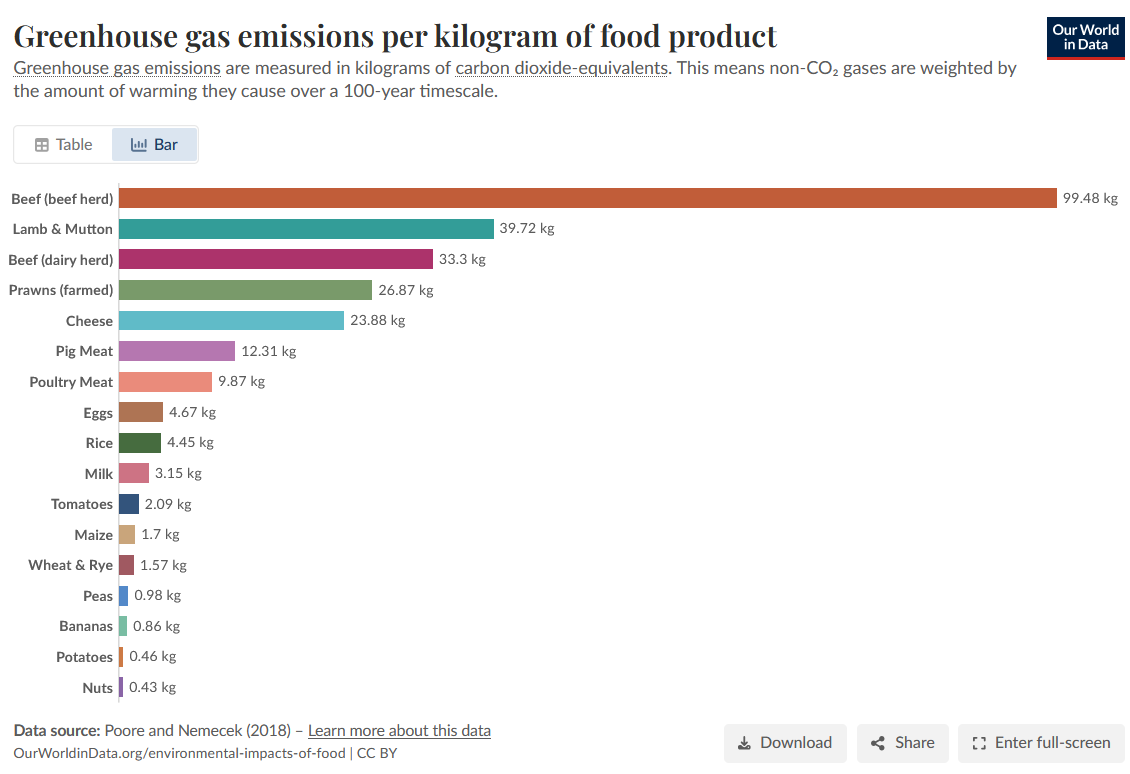Click the full-screen expand icon
Screen dimensions: 1130x774
click(979, 743)
